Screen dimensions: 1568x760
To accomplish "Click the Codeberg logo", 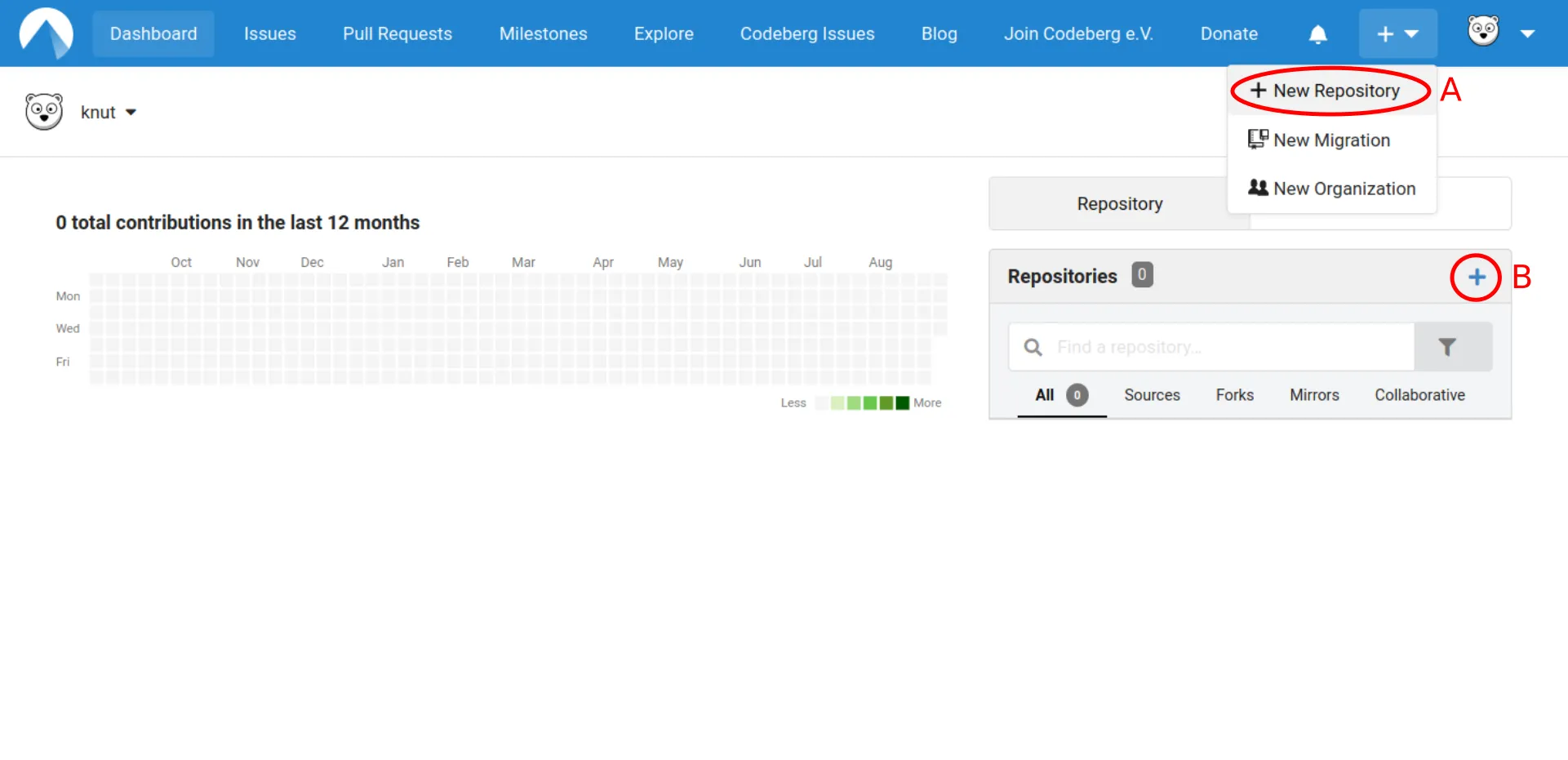I will 45,33.
